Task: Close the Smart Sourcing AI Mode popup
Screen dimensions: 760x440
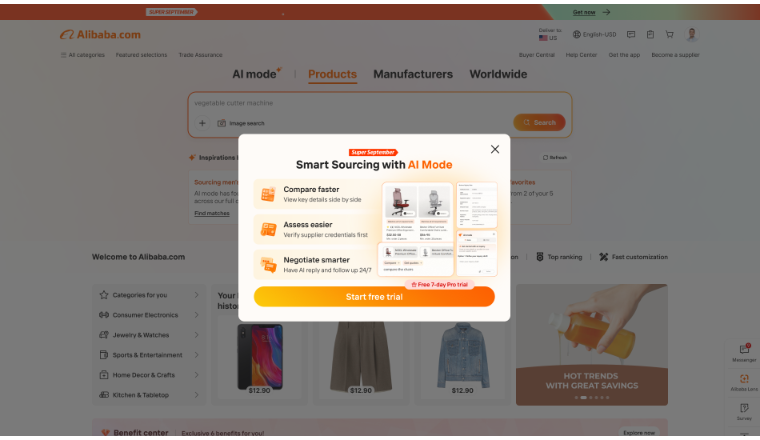Action: pos(494,149)
